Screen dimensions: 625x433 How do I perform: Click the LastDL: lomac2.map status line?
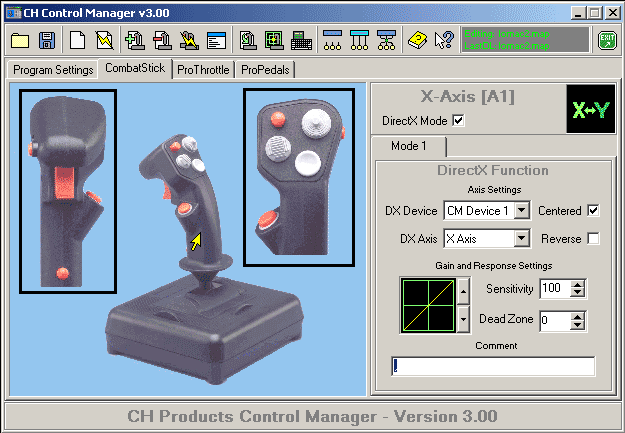coord(507,46)
